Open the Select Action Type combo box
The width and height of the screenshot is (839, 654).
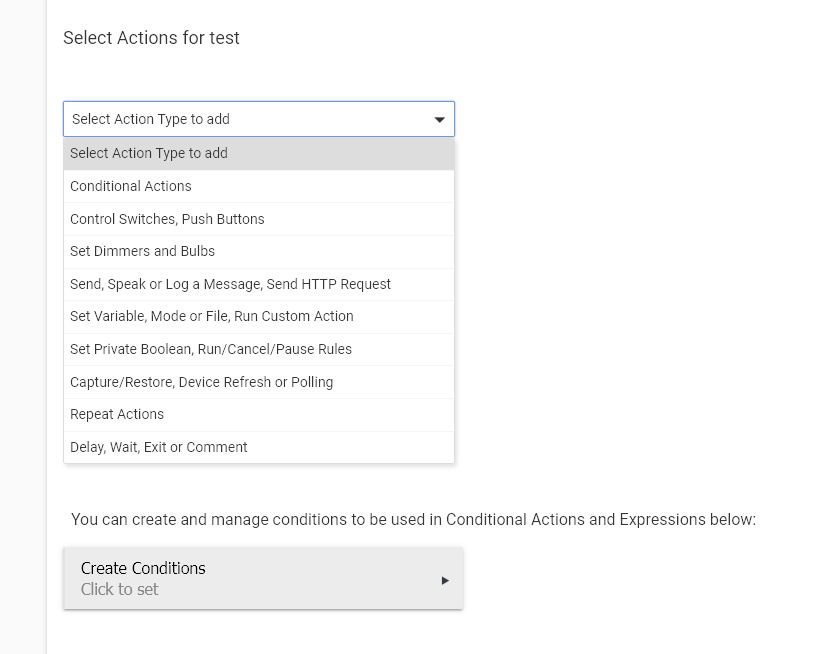pos(259,119)
